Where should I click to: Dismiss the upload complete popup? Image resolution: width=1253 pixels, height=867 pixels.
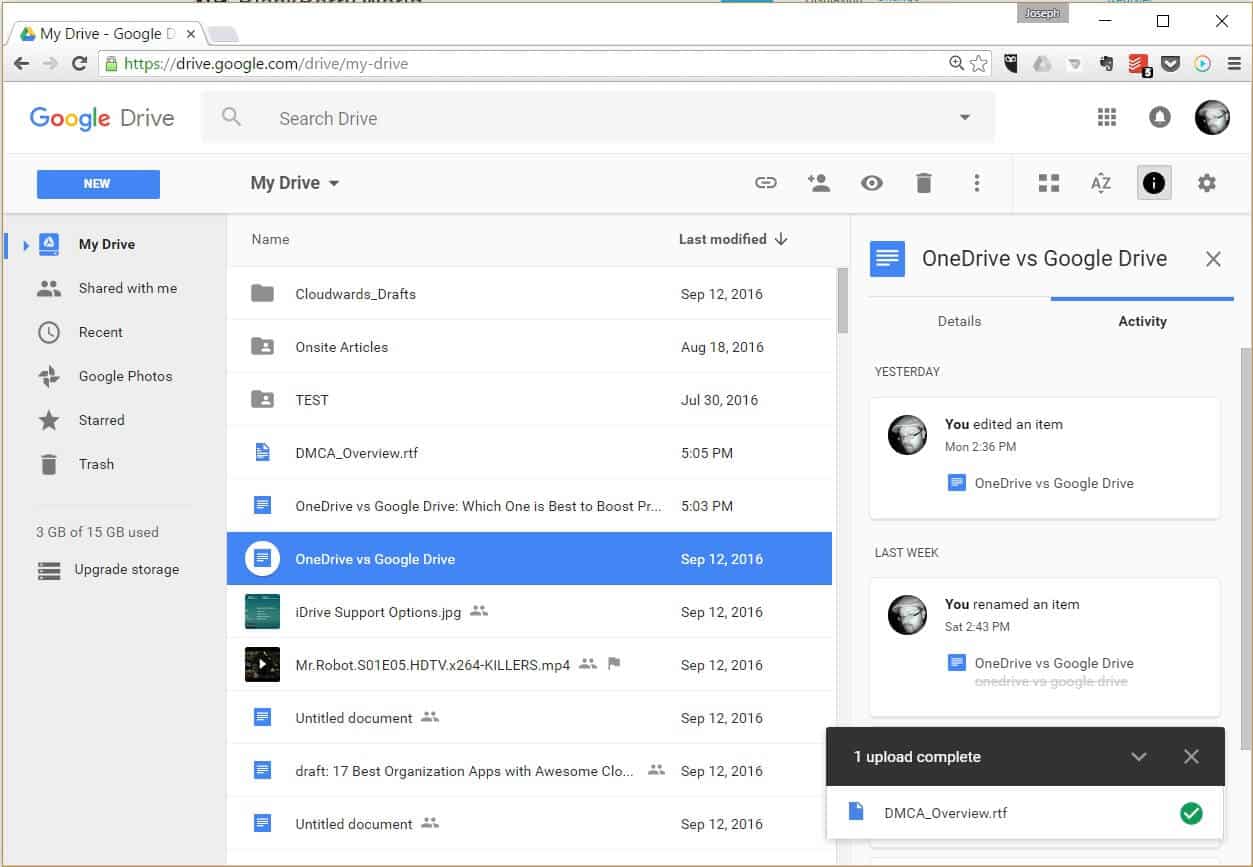1191,757
